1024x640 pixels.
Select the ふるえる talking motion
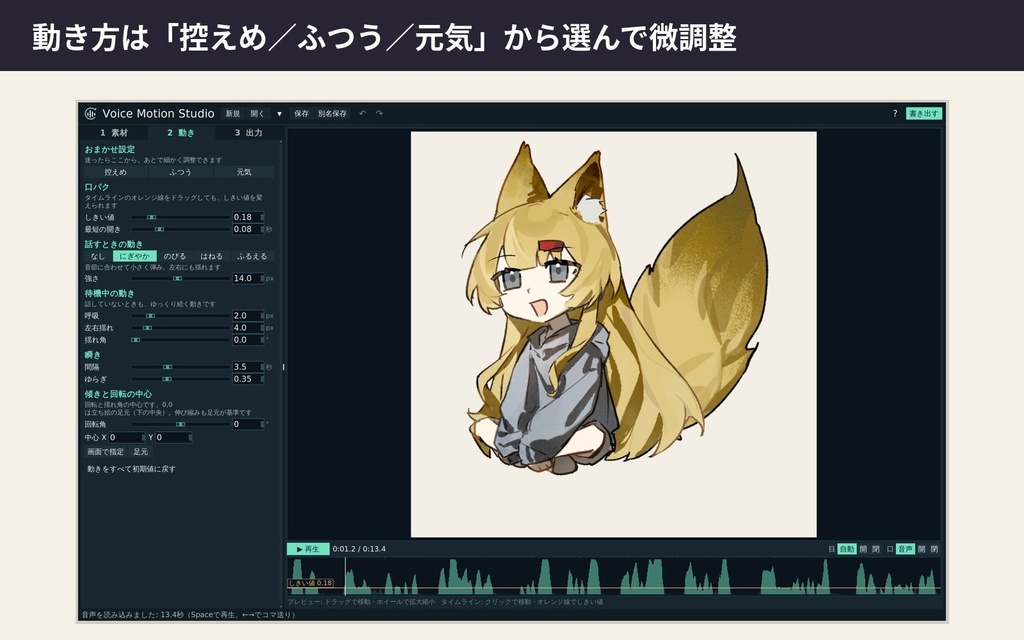(x=252, y=257)
